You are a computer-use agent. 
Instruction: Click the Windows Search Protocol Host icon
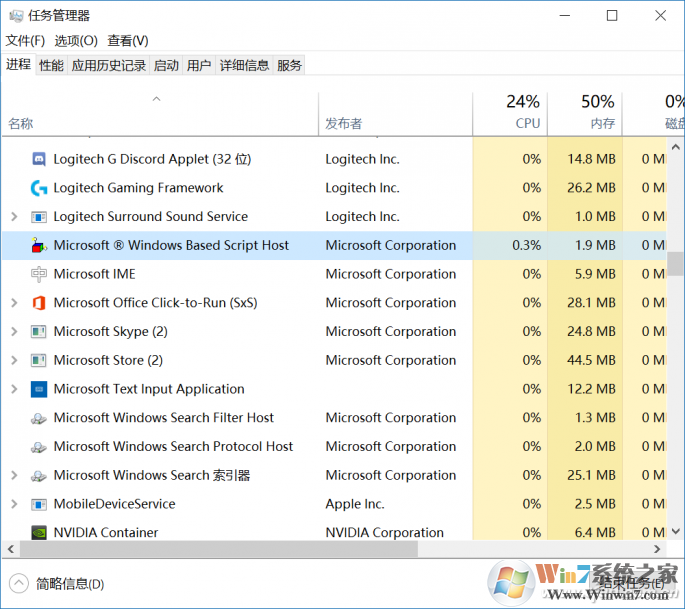tap(39, 447)
